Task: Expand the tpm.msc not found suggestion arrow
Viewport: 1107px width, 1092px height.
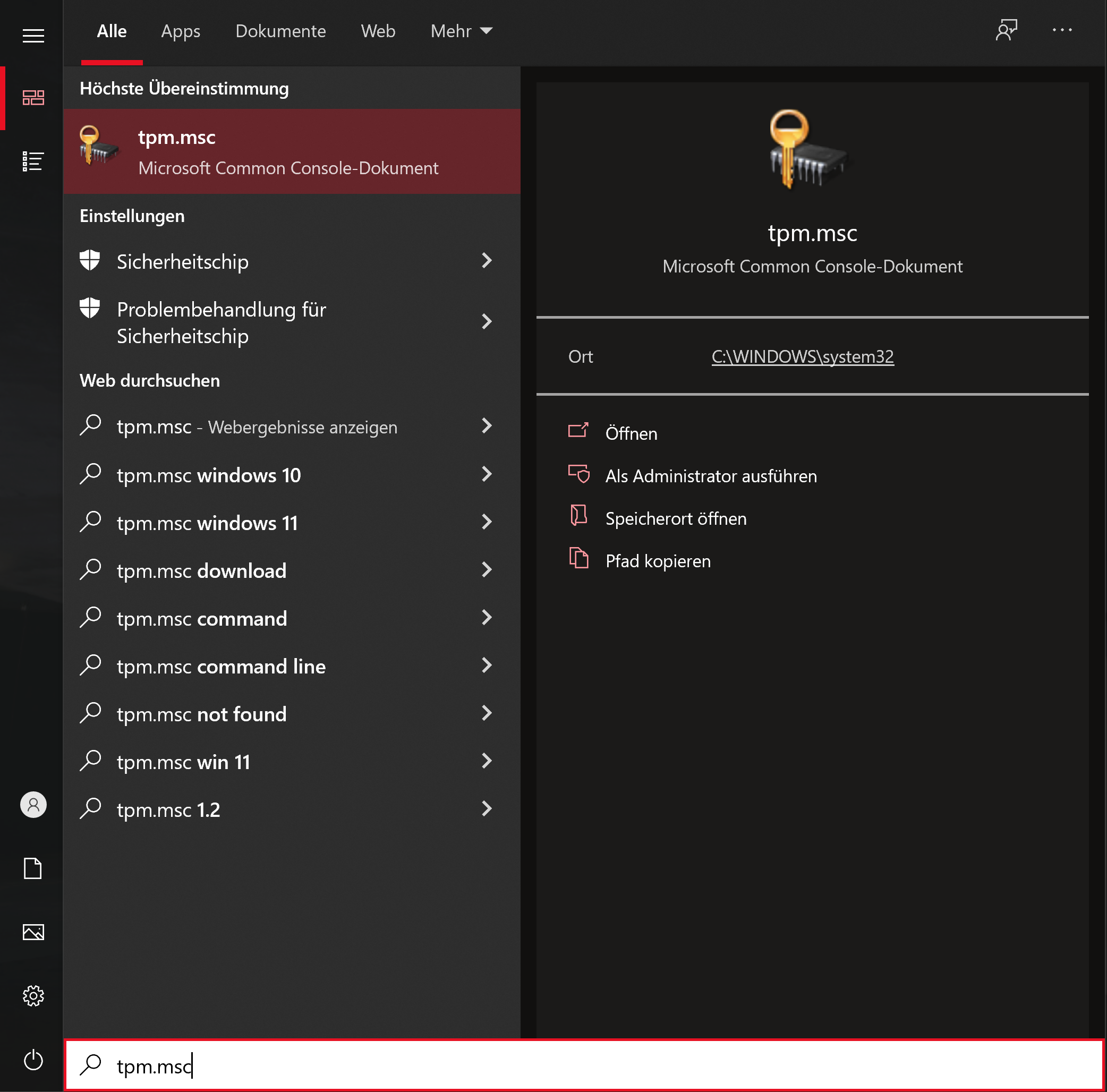Action: (x=487, y=713)
